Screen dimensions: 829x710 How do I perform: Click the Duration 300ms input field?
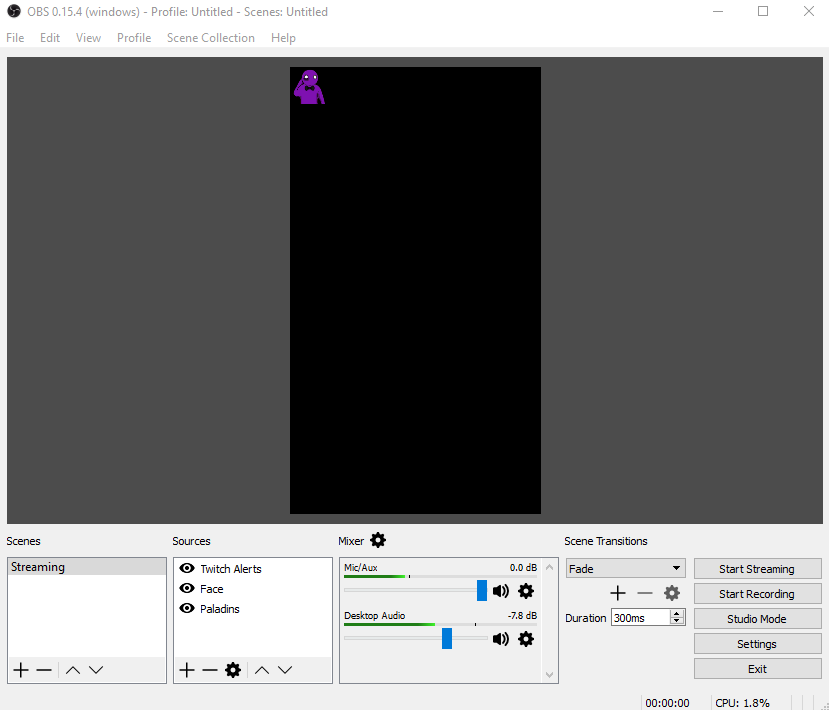pos(641,617)
